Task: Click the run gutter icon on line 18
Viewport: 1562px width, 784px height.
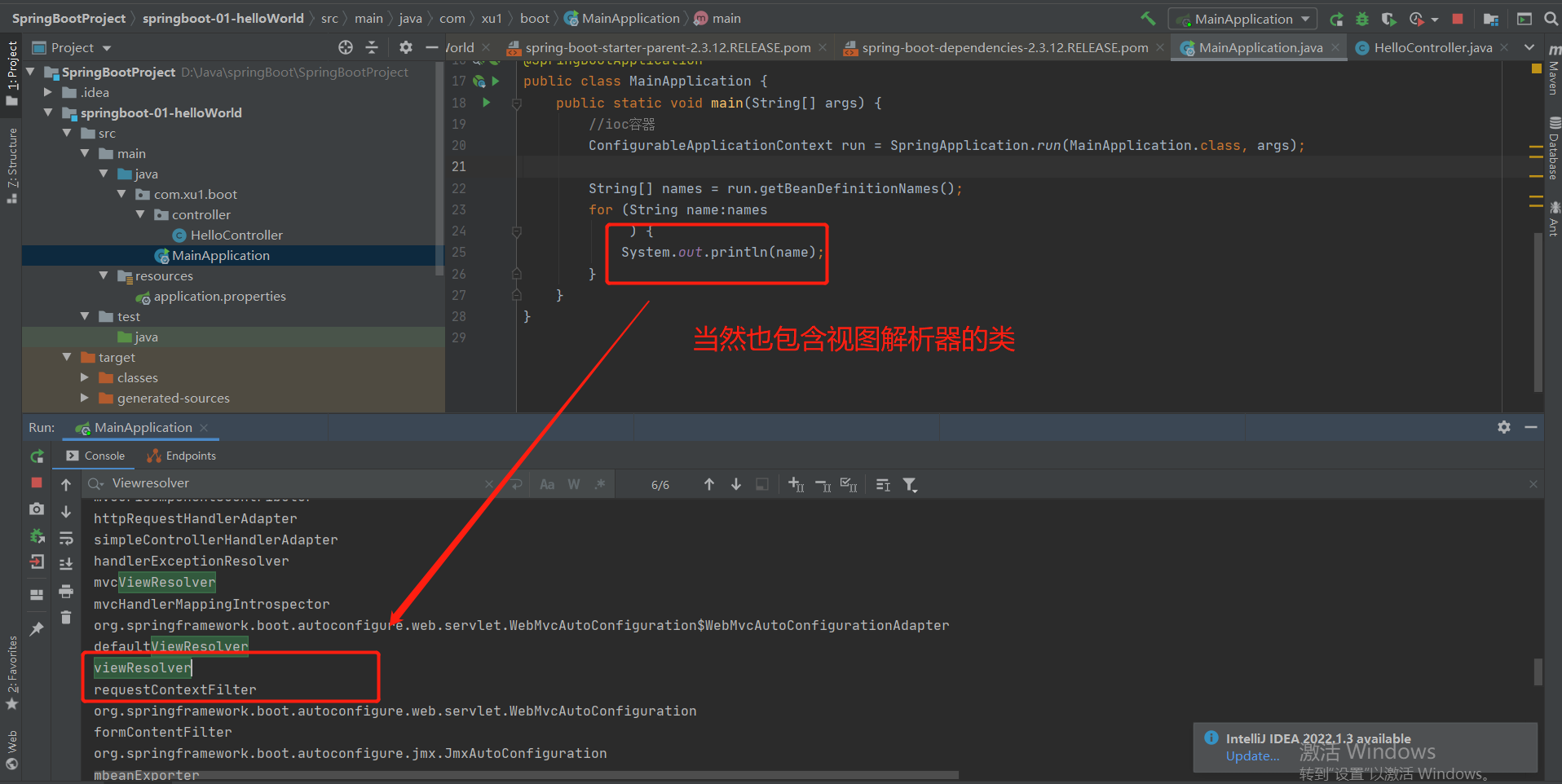Action: coord(487,103)
